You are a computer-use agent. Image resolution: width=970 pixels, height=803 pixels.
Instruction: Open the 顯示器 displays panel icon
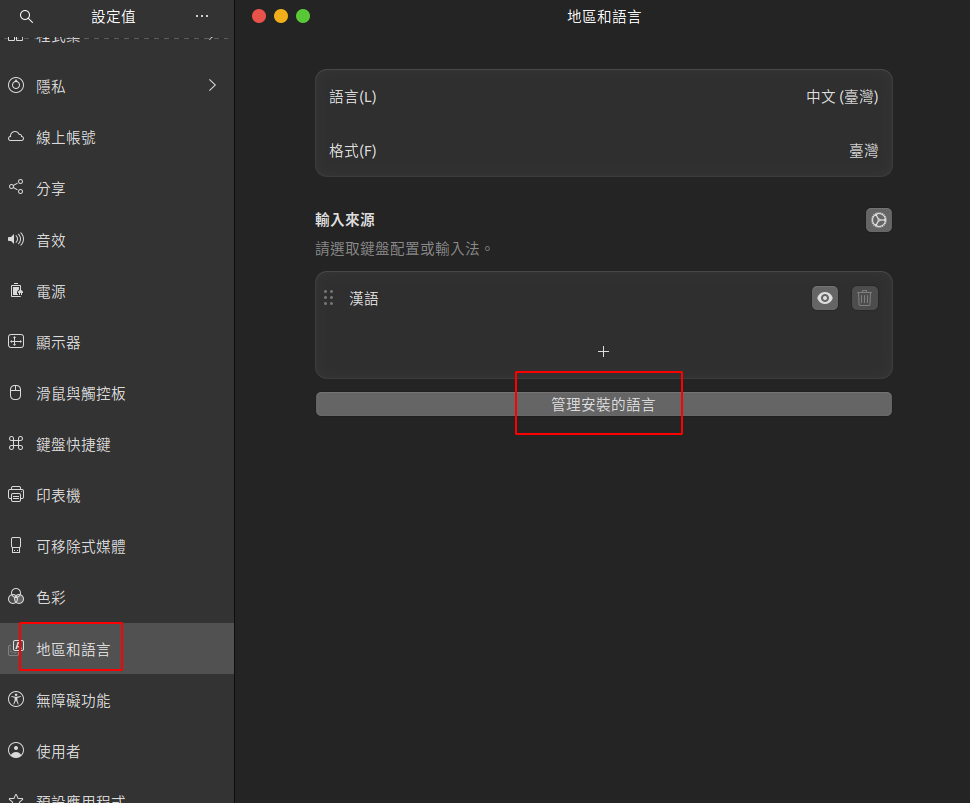tap(16, 341)
